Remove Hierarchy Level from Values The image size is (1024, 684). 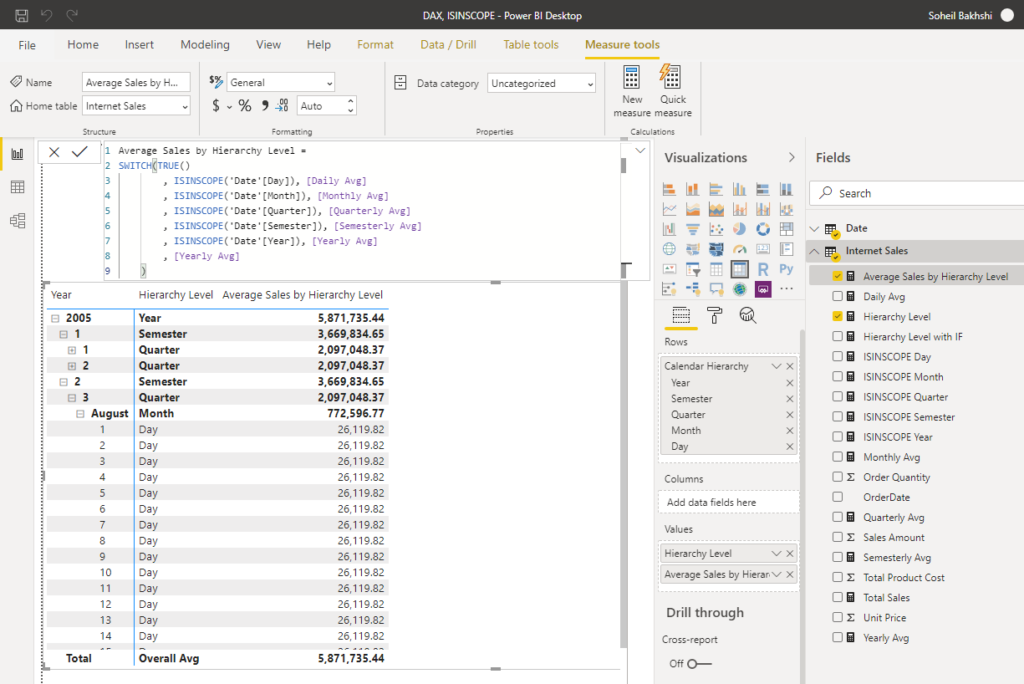790,553
